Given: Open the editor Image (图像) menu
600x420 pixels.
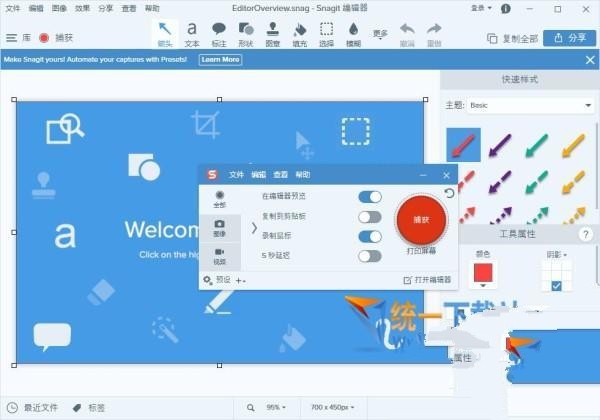Looking at the screenshot, I should 59,8.
